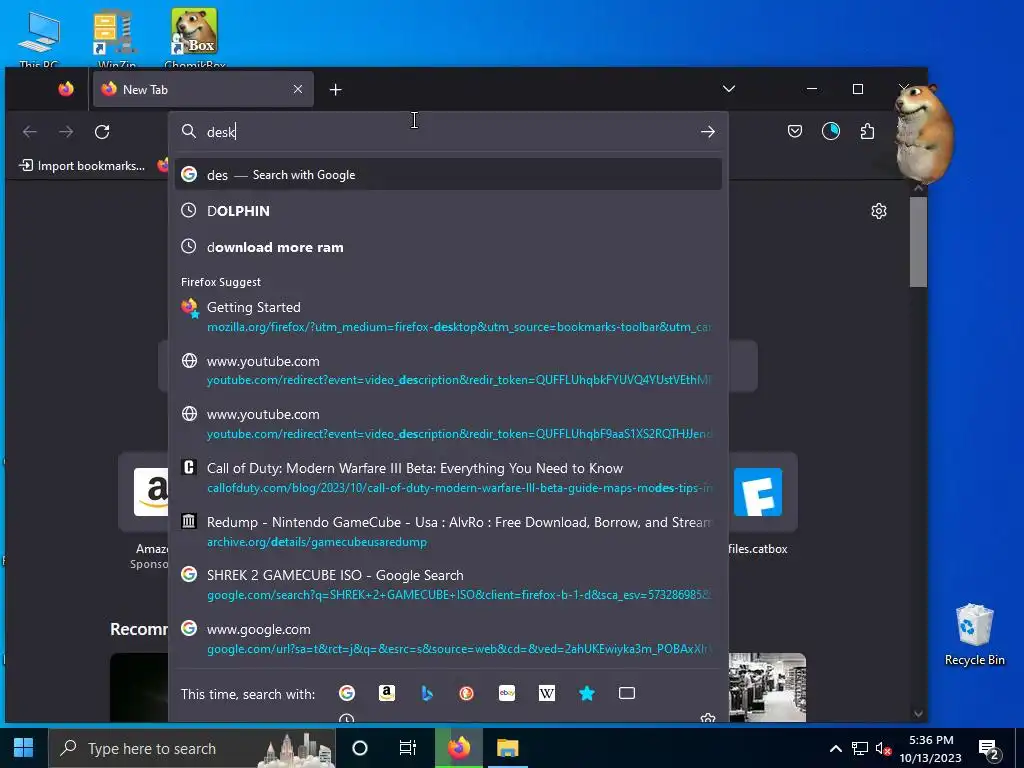1024x768 pixels.
Task: Open Redump Nintendo GameCube archive suggestion
Action: pyautogui.click(x=448, y=532)
